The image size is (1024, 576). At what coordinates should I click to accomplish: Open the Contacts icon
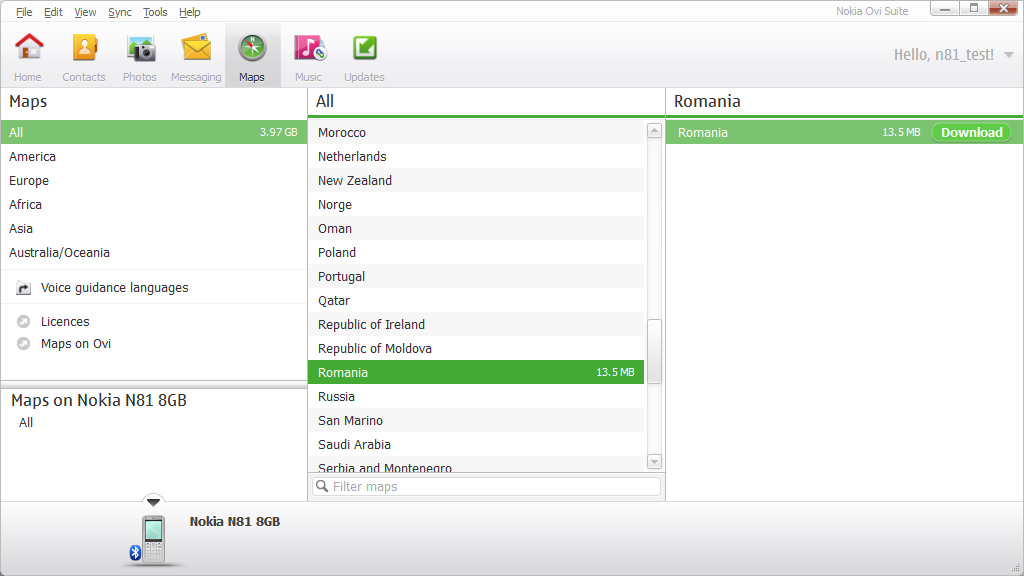tap(84, 48)
